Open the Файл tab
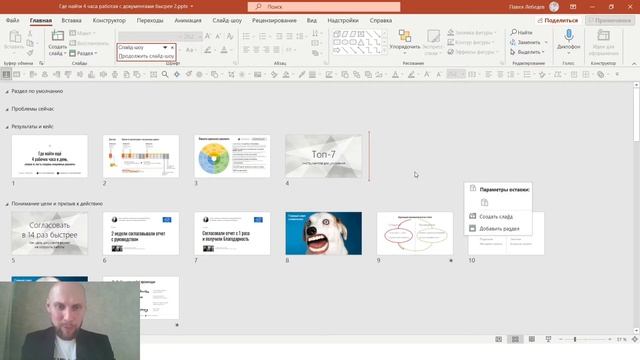 [12, 20]
